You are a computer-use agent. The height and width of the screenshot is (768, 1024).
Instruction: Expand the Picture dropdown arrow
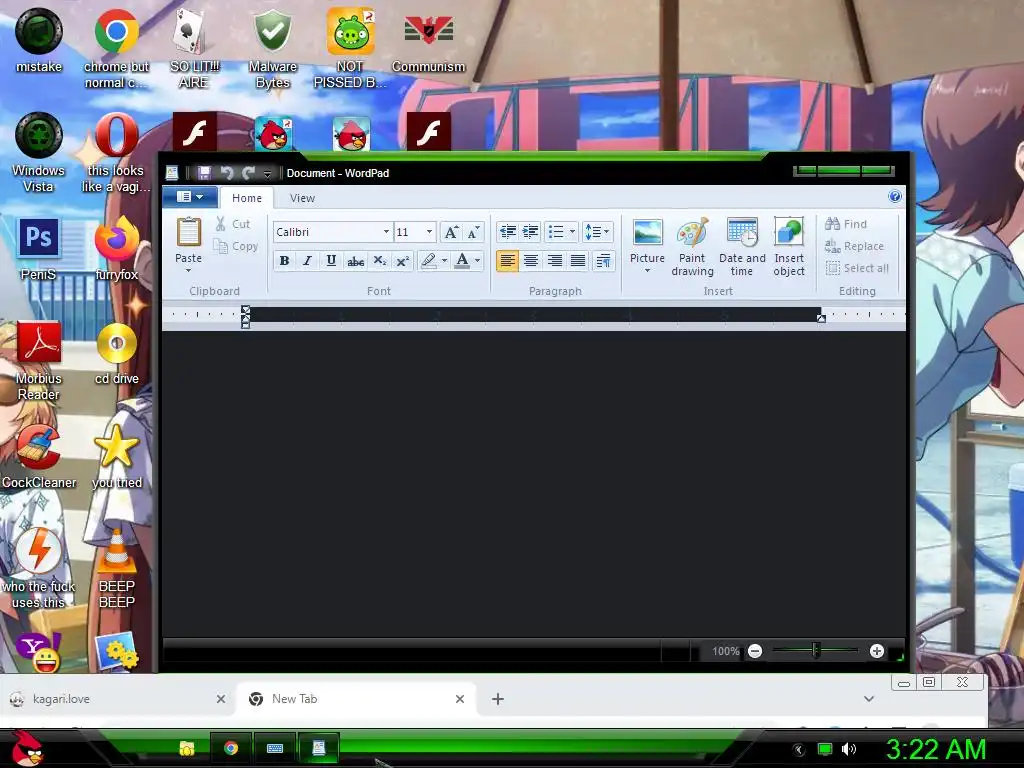click(647, 270)
